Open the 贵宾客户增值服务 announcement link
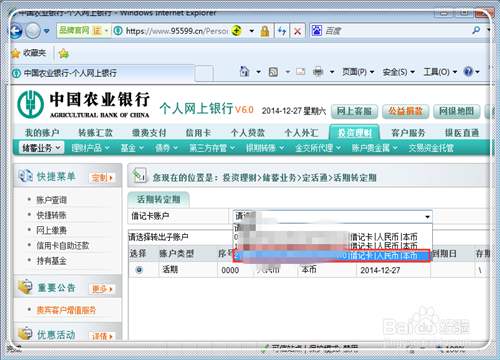 (66, 310)
